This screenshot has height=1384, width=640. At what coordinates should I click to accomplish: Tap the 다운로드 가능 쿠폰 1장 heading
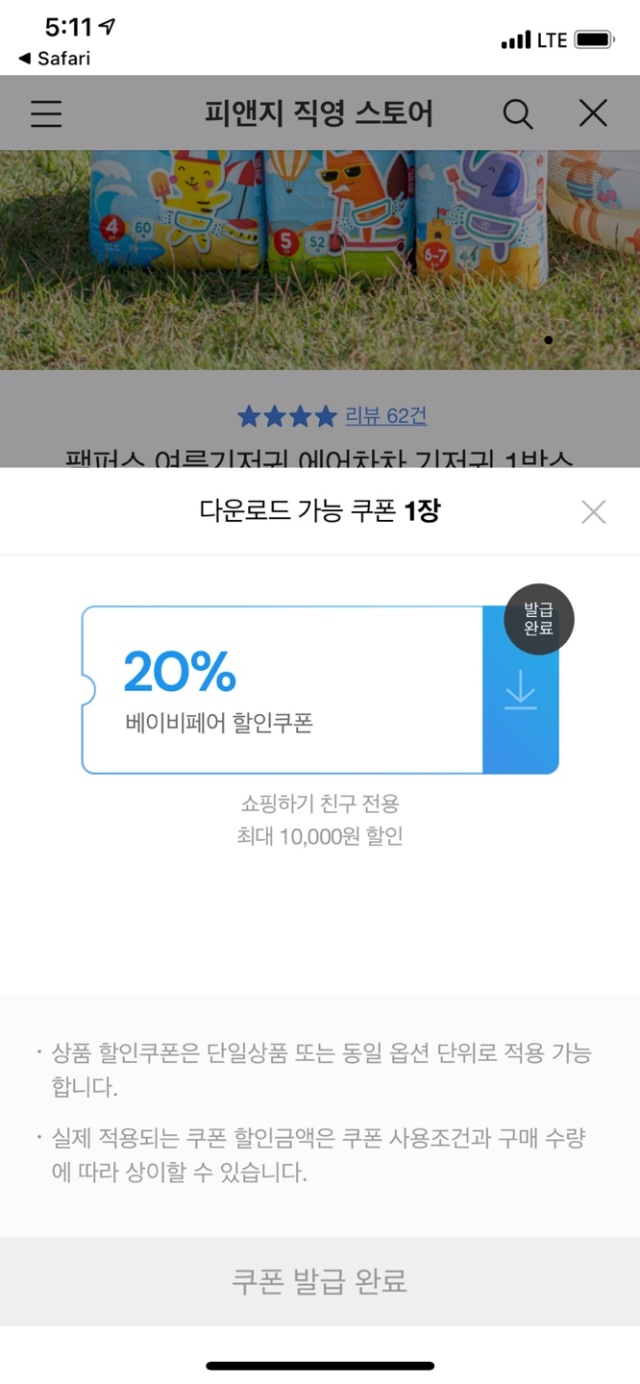(x=320, y=512)
